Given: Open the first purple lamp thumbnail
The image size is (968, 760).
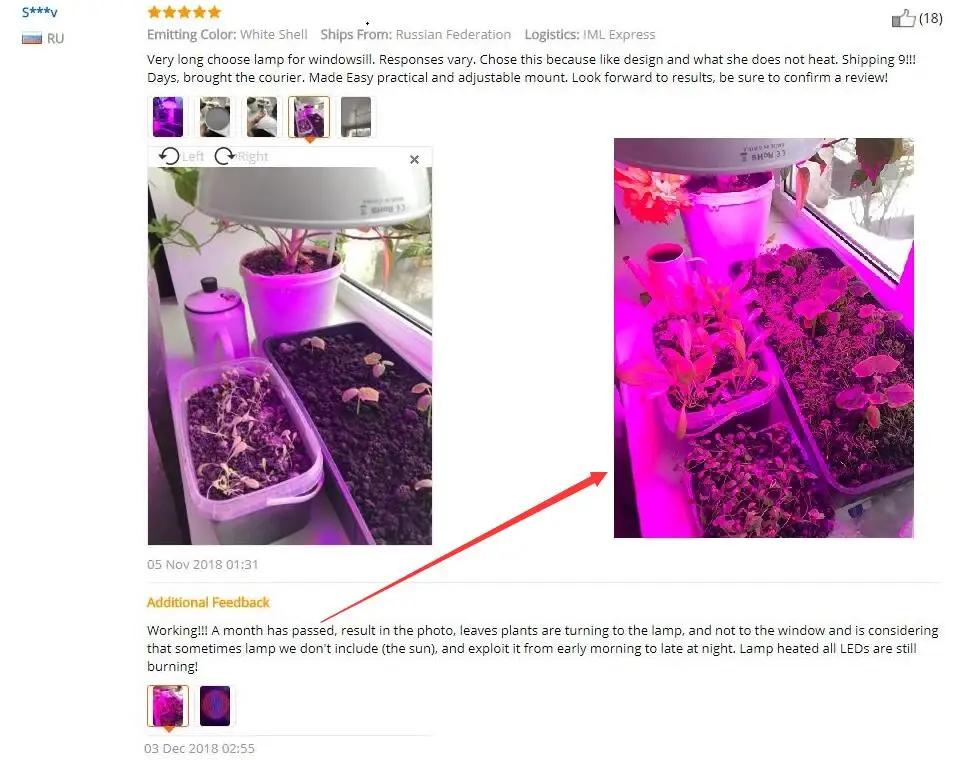Looking at the screenshot, I should pyautogui.click(x=168, y=117).
